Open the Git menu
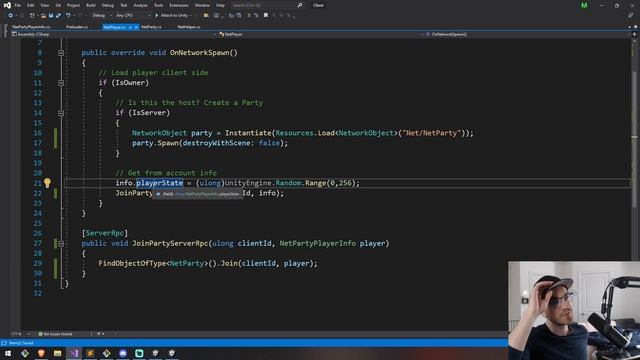 tap(58, 5)
